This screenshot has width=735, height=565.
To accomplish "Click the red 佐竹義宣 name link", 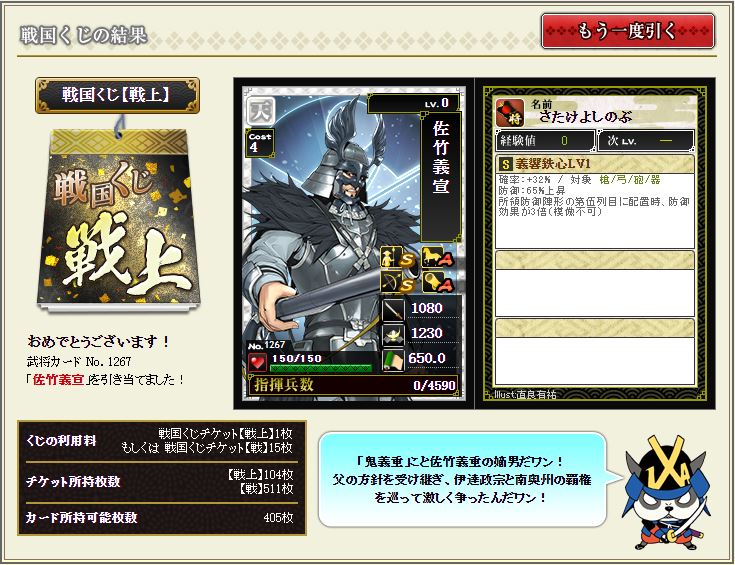I will click(x=58, y=379).
